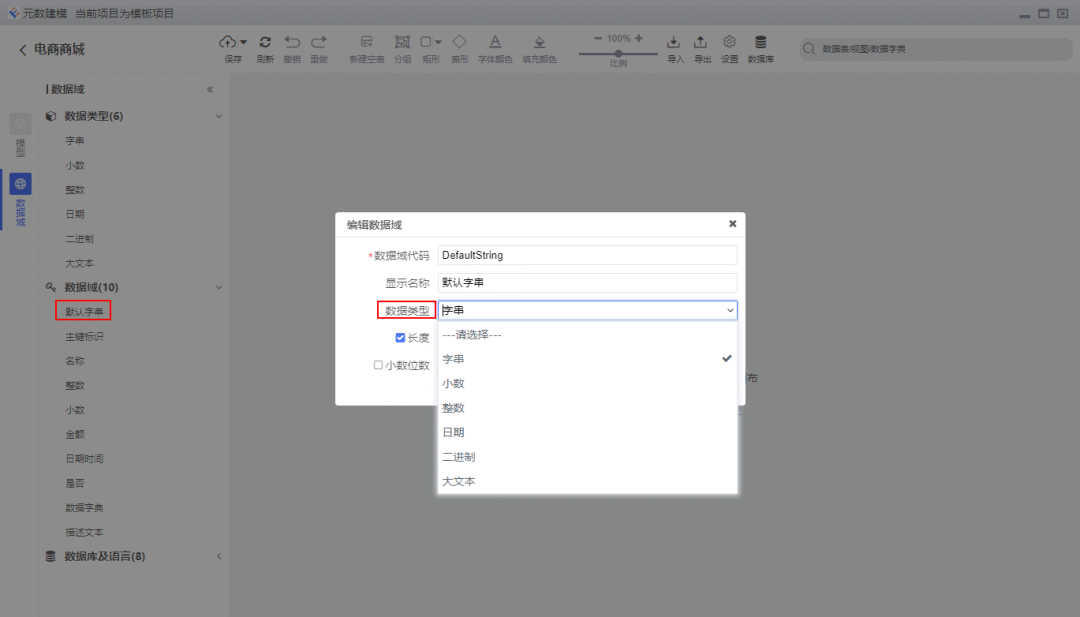Collapse the 数据域 side panel
The image size is (1080, 617).
coord(210,90)
